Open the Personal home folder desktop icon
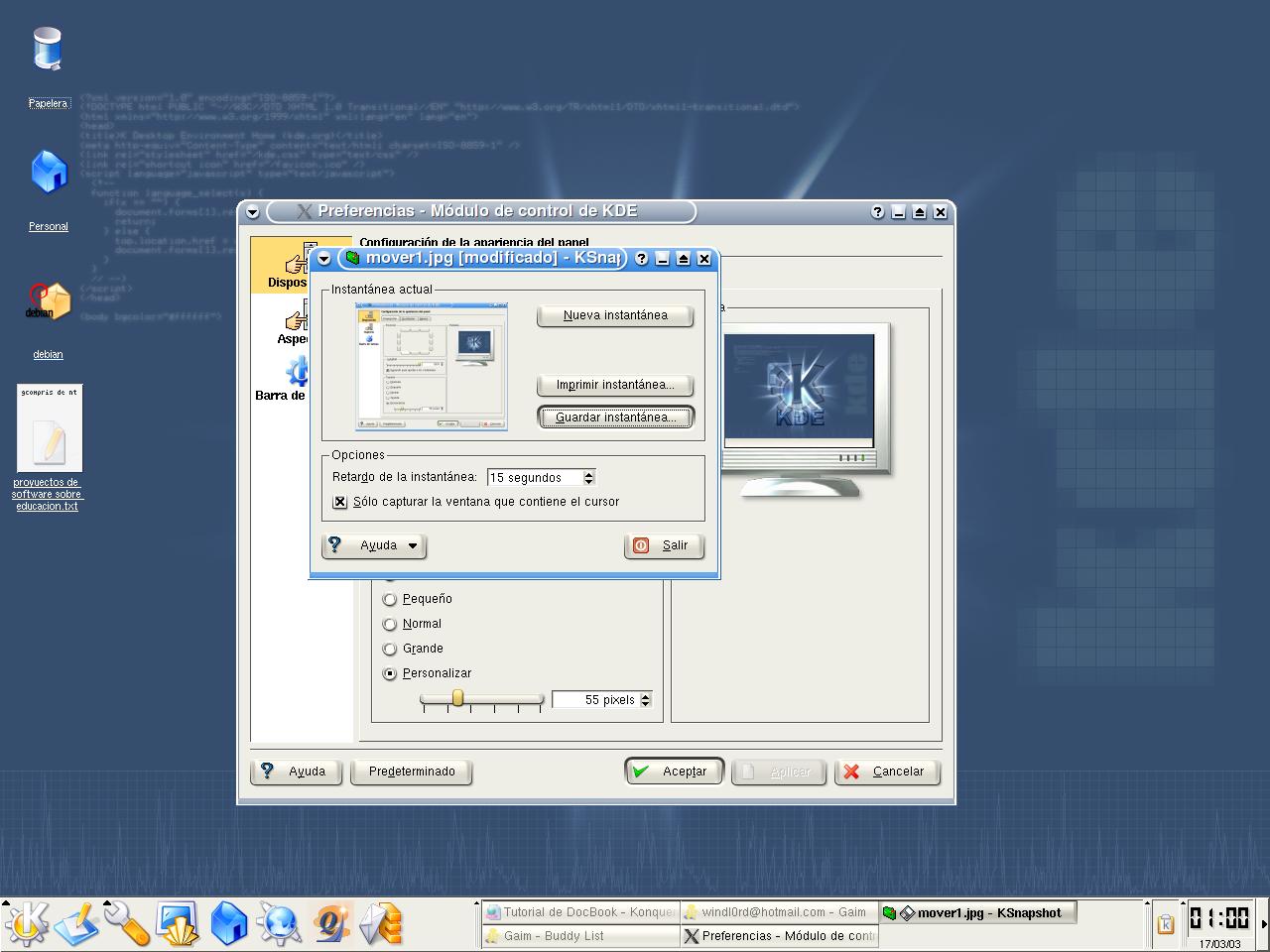1270x952 pixels. [48, 174]
